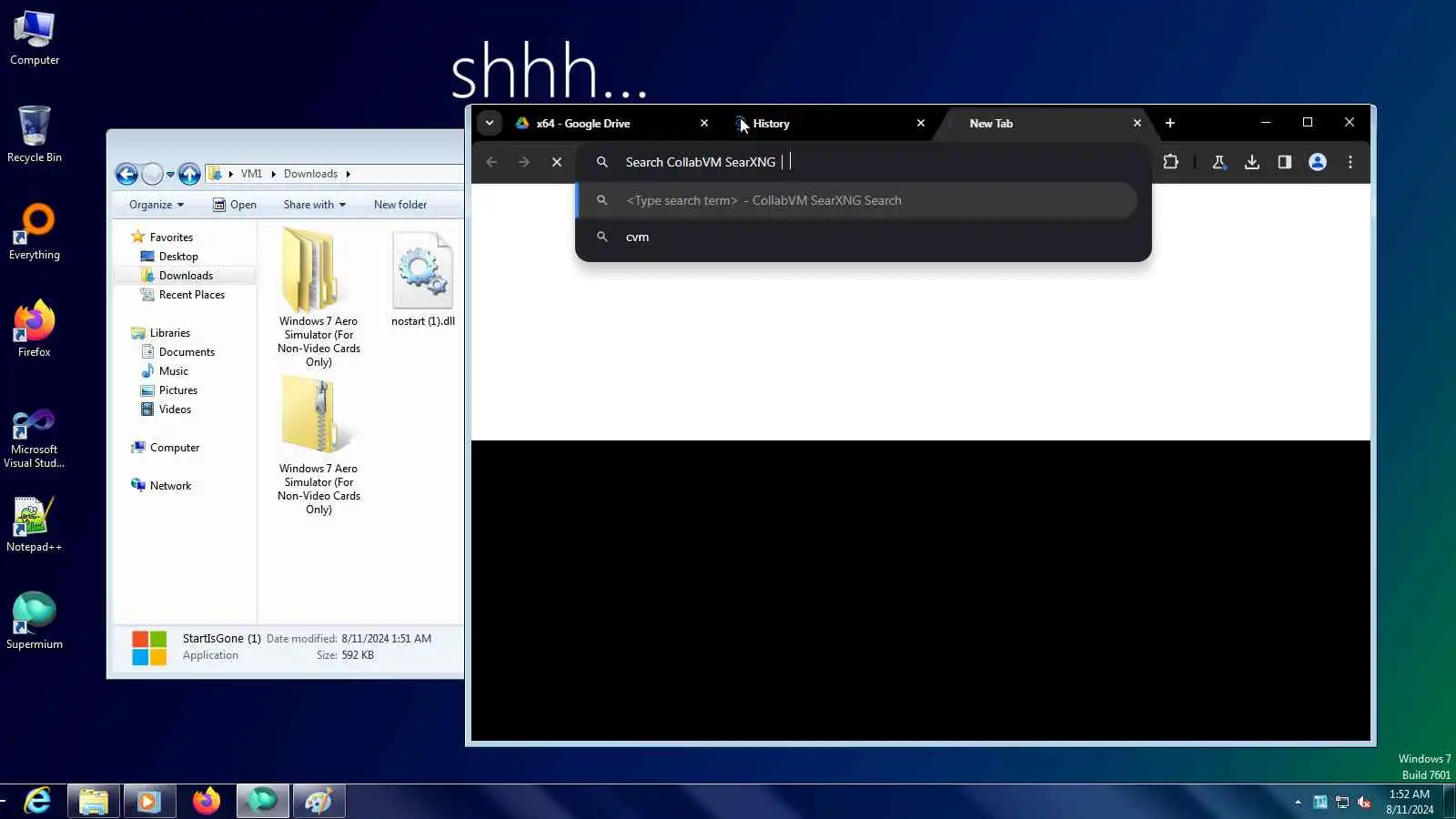Open Pictures library in Explorer sidebar
The width and height of the screenshot is (1456, 819).
coord(178,390)
